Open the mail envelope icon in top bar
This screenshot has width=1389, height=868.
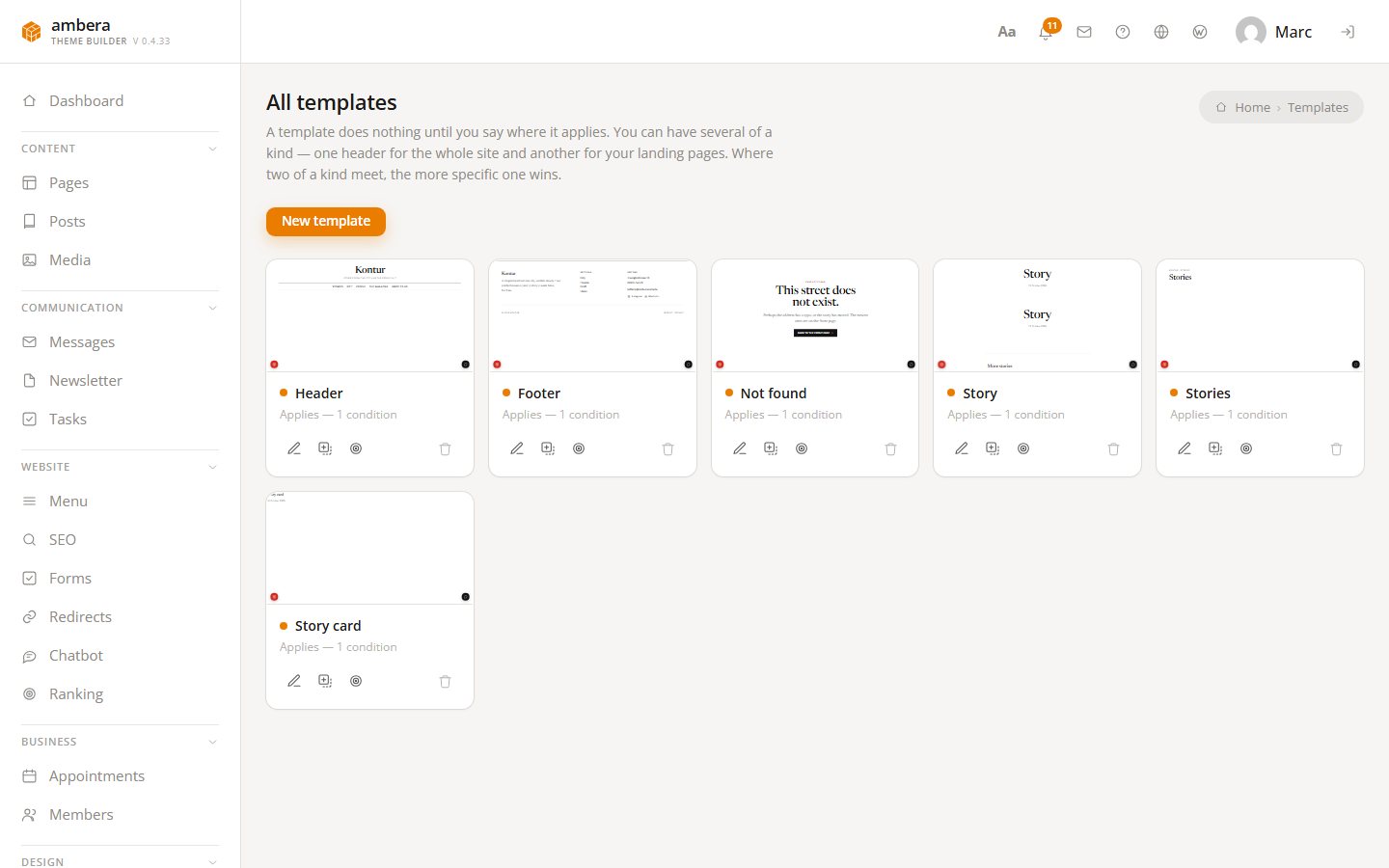point(1084,32)
